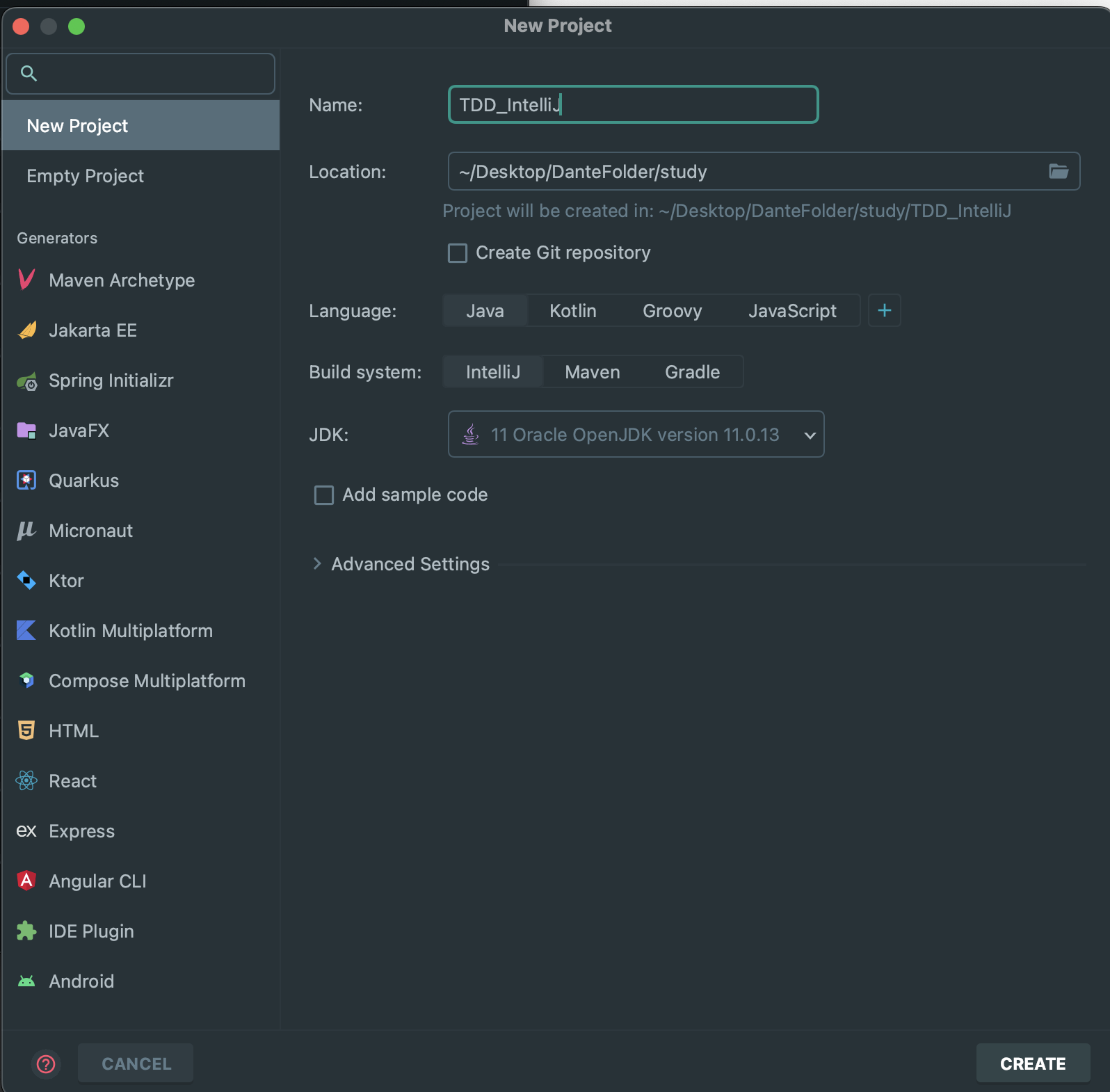This screenshot has height=1092, width=1110.
Task: Select the HTML generator icon
Action: coord(26,730)
